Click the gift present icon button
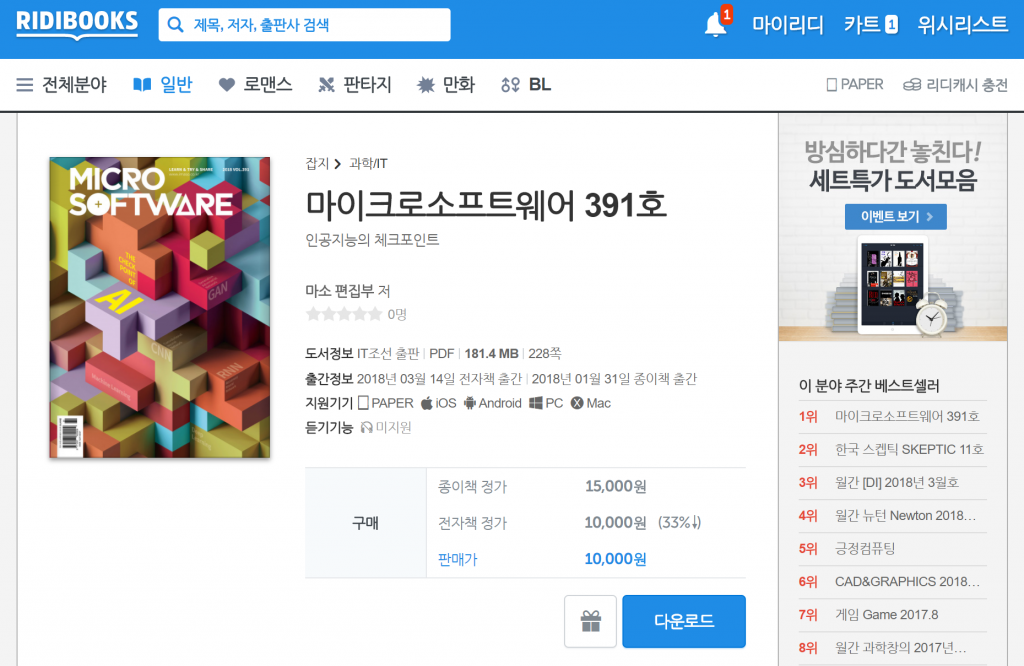 point(590,621)
